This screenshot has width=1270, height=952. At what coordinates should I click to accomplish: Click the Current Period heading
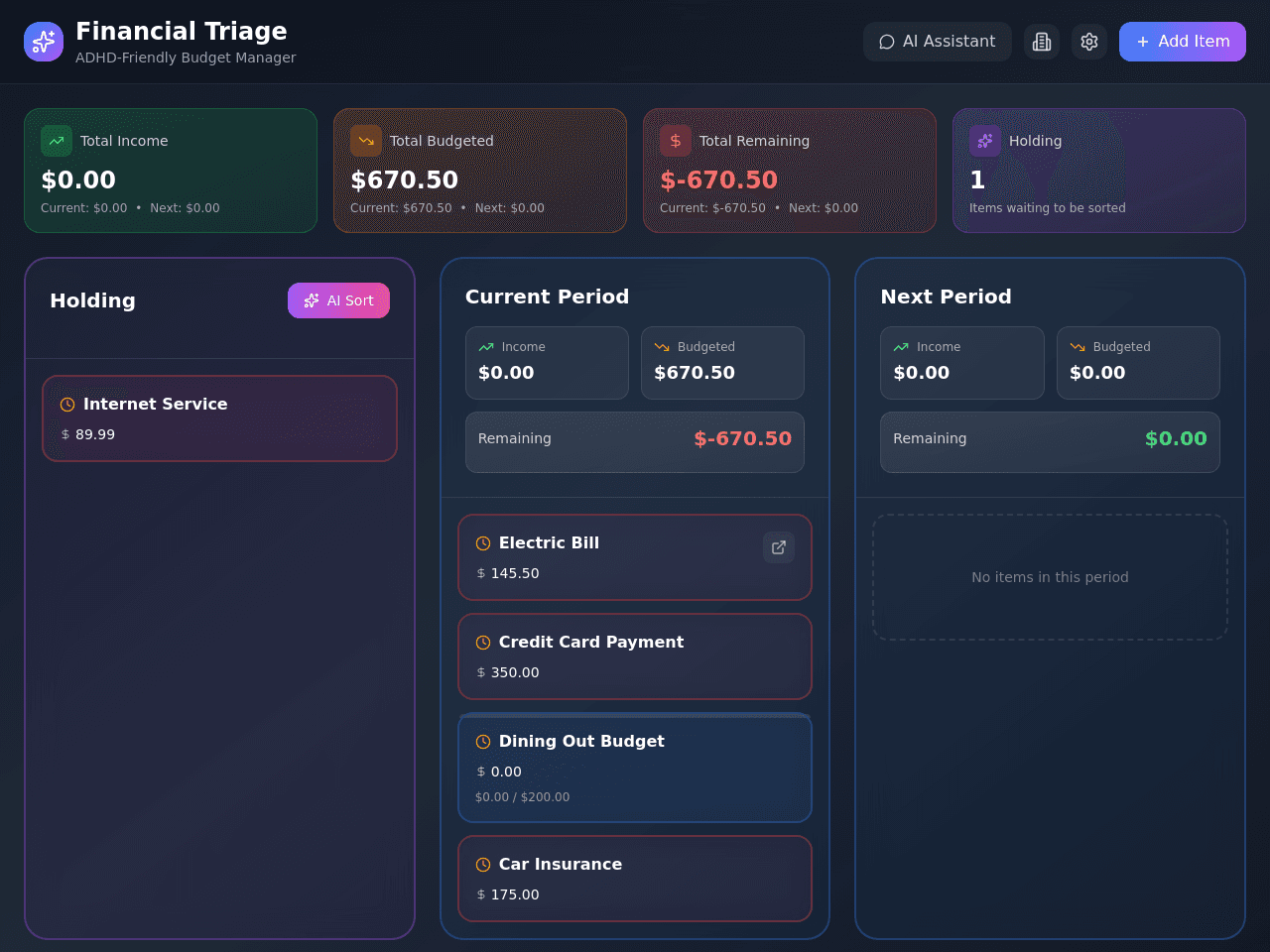click(x=548, y=297)
